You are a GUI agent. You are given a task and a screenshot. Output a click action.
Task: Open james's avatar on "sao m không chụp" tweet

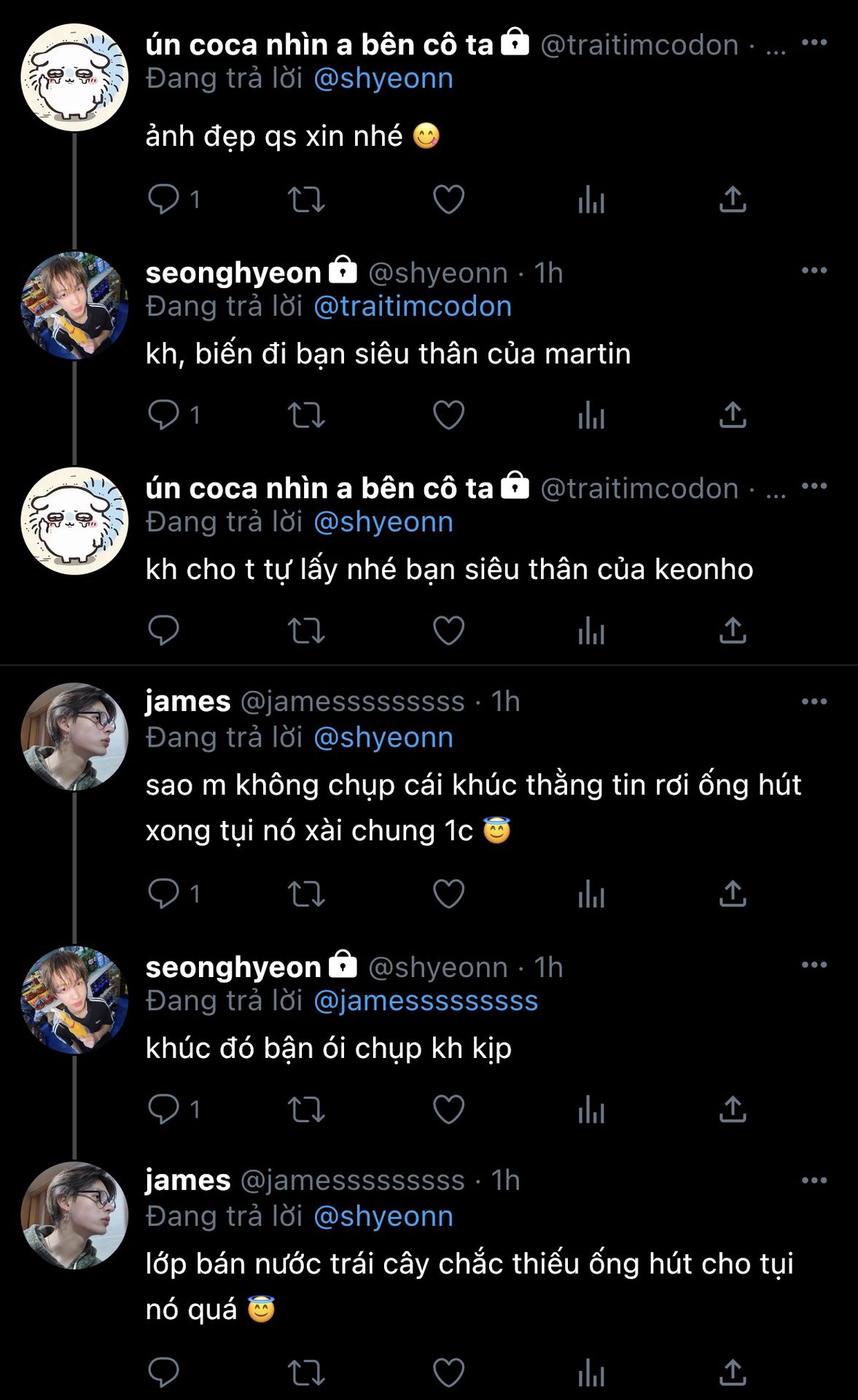pos(74,736)
